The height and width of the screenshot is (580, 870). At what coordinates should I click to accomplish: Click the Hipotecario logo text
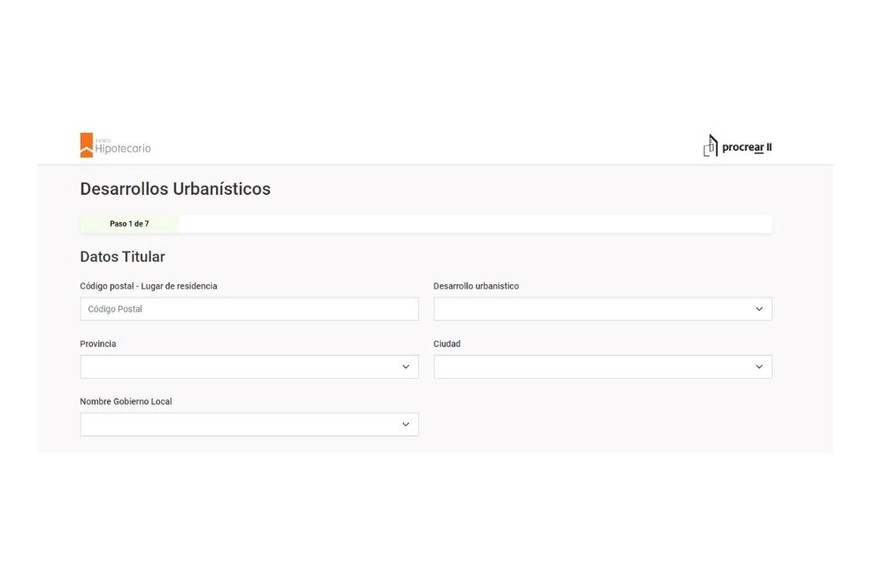[x=123, y=148]
